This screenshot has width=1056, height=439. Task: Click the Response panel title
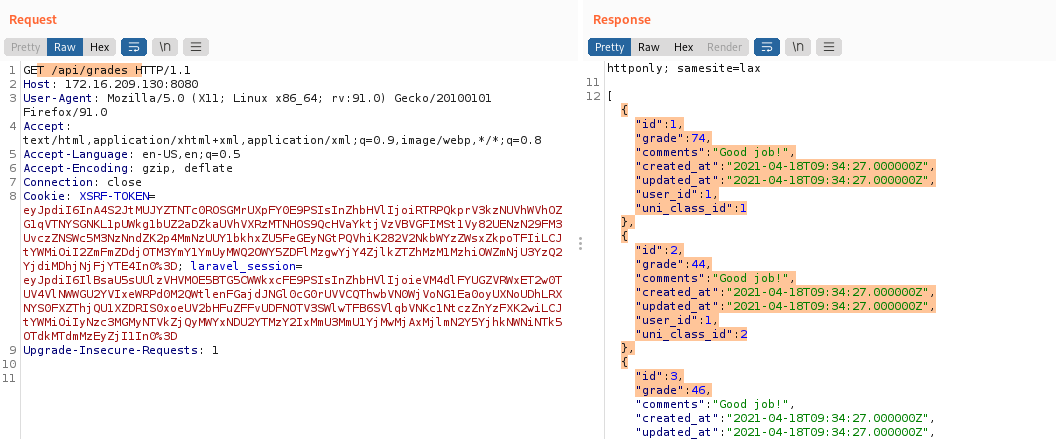(x=621, y=20)
